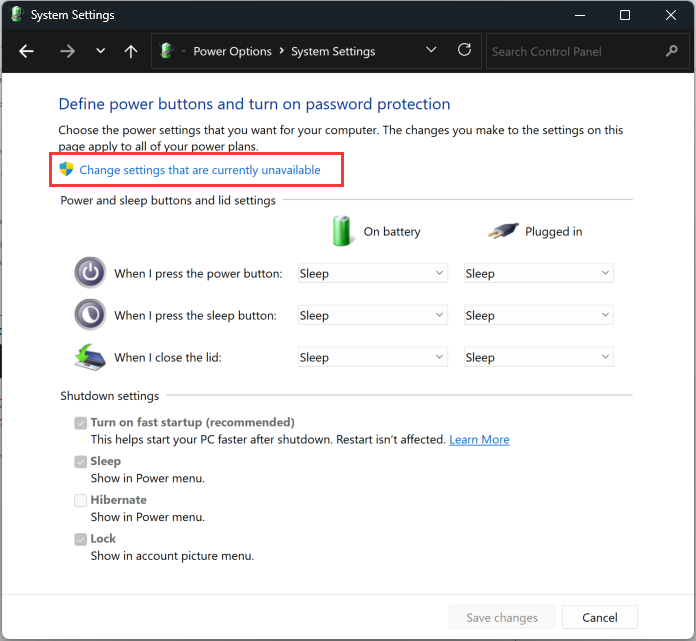The image size is (696, 641).
Task: Open power button On battery dropdown
Action: point(372,273)
